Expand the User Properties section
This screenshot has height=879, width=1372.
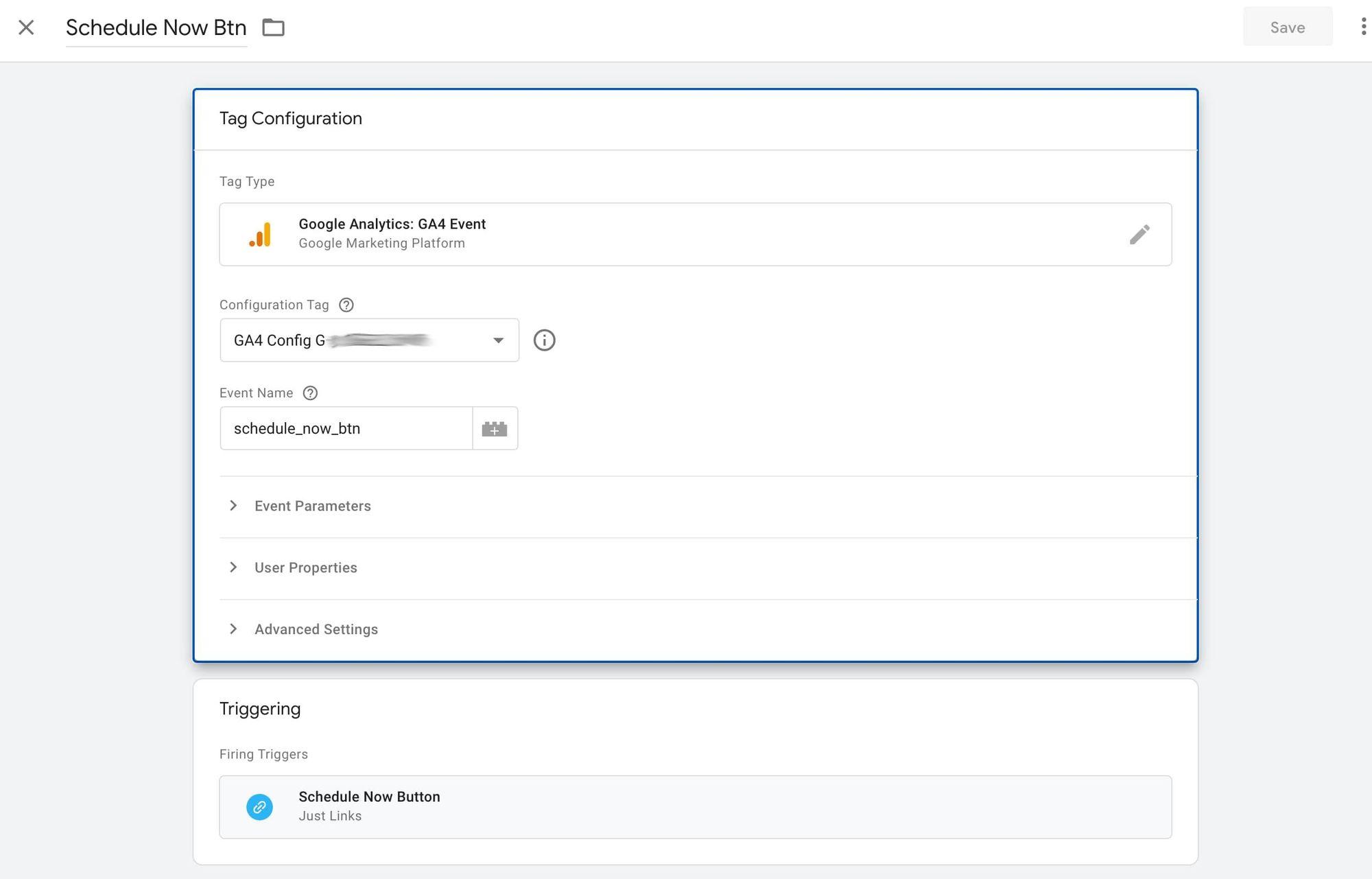[708, 568]
